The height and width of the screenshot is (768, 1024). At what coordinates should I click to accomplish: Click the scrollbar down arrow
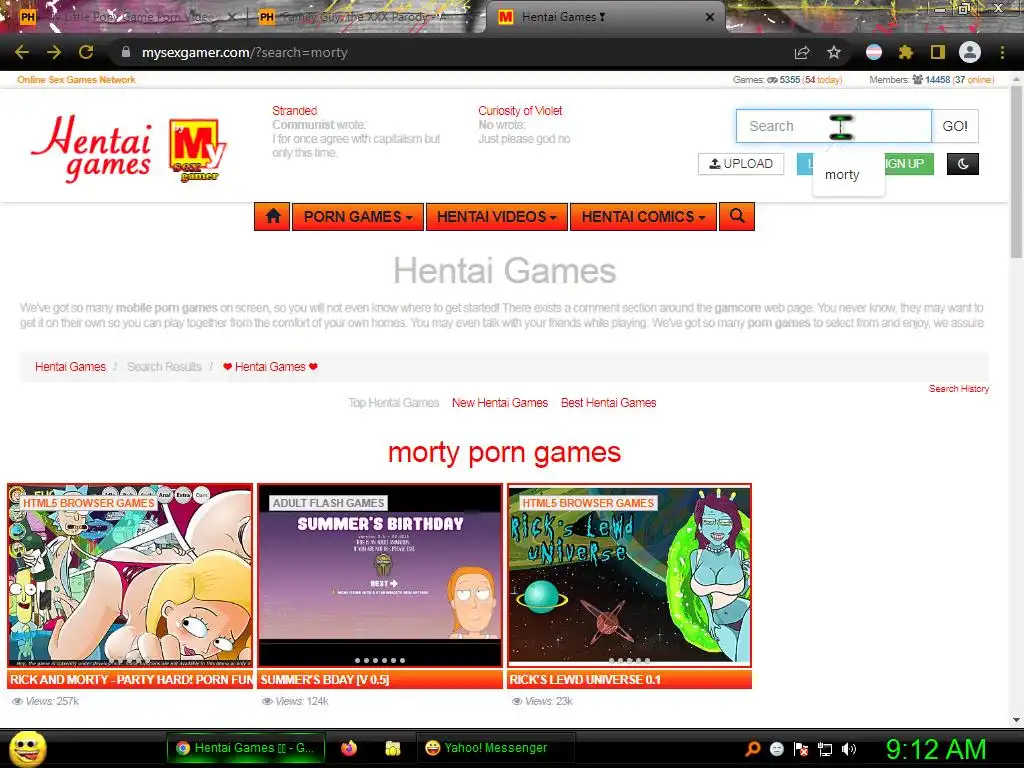(1016, 720)
